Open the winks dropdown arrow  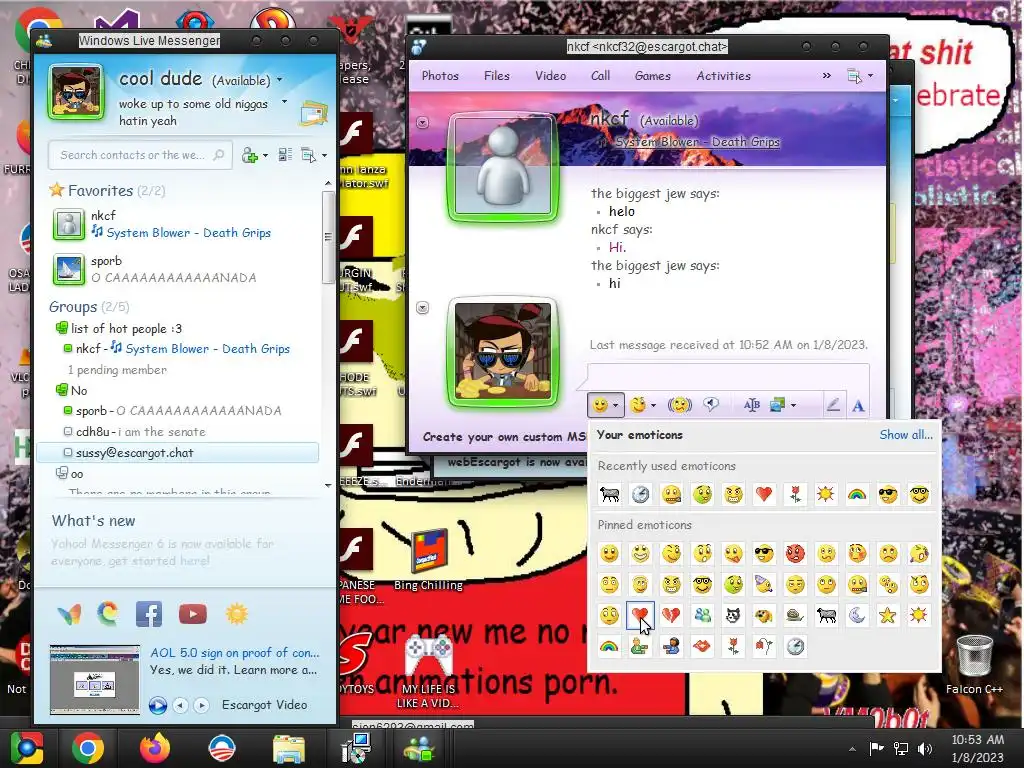[x=653, y=406]
